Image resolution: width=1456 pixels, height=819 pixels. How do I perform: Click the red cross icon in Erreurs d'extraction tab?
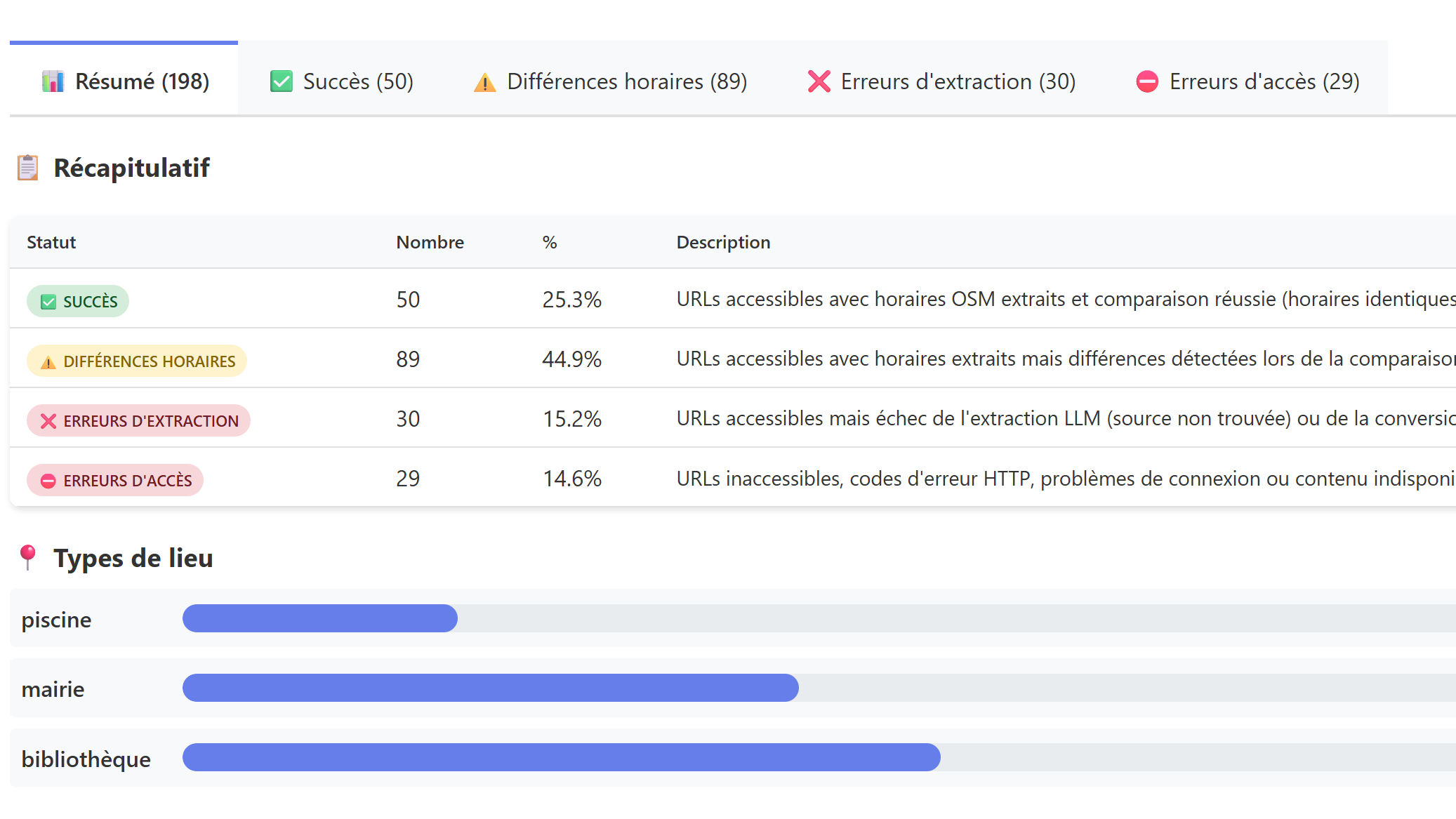click(819, 81)
